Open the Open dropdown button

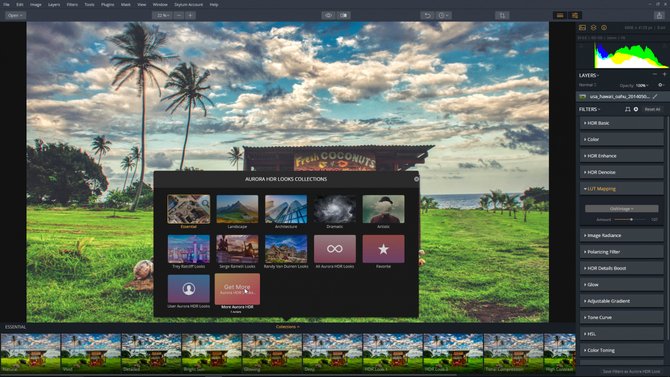pos(15,15)
